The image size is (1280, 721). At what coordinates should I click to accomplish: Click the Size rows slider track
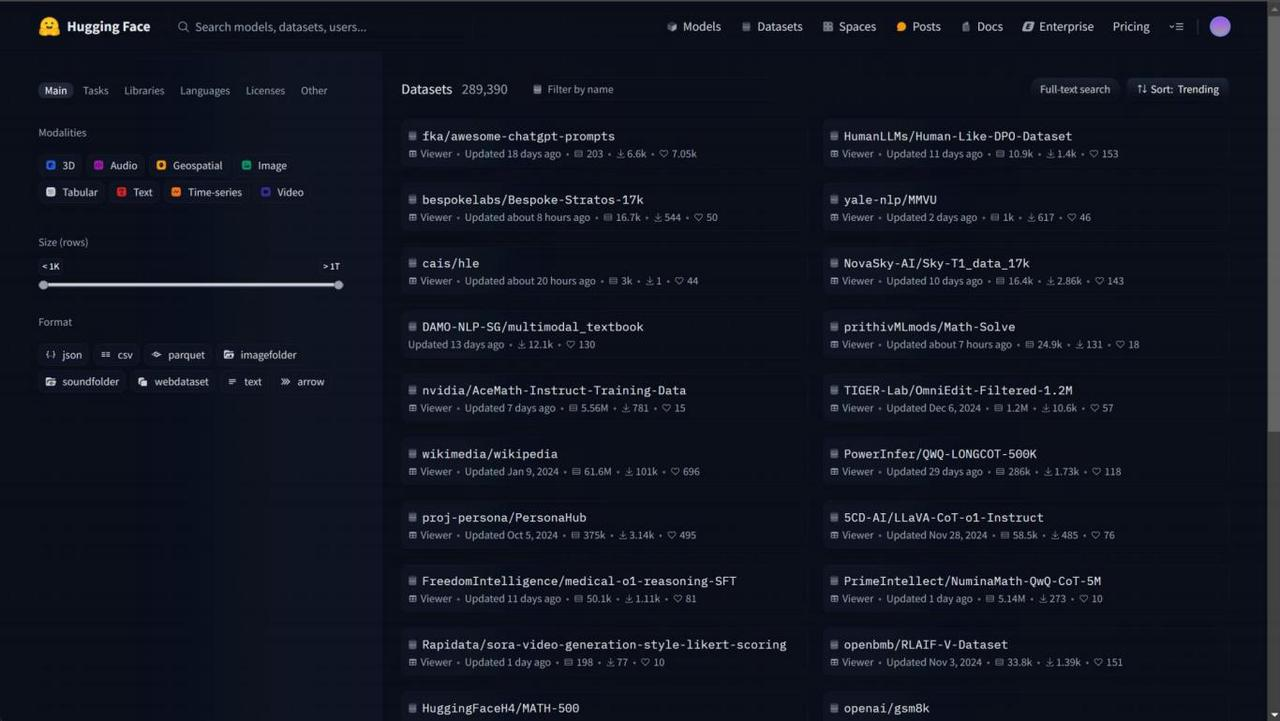(x=191, y=285)
